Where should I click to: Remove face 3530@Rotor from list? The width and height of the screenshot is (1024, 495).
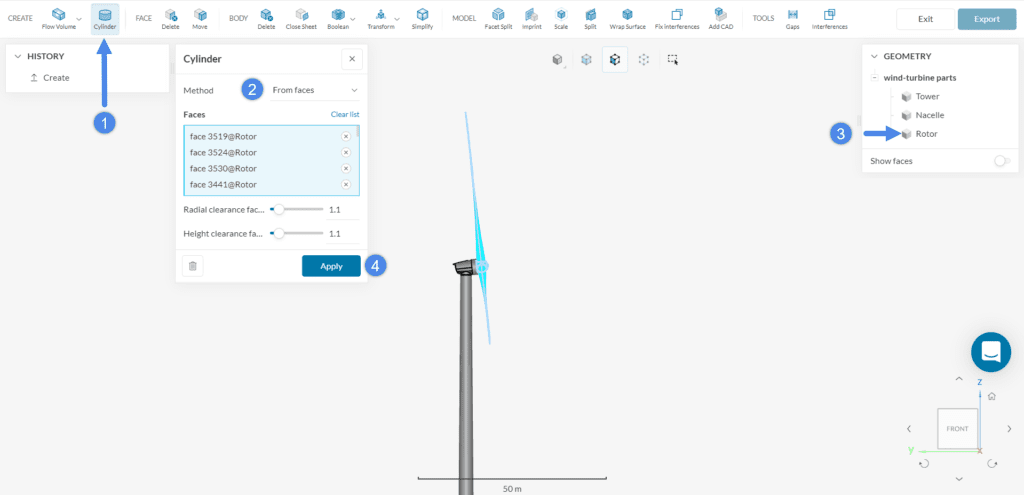click(x=346, y=168)
